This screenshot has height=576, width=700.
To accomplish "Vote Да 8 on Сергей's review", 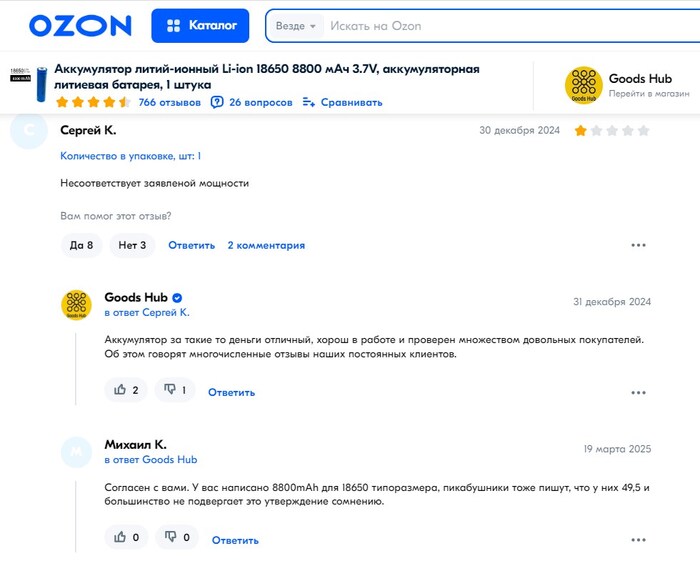I will click(x=81, y=245).
